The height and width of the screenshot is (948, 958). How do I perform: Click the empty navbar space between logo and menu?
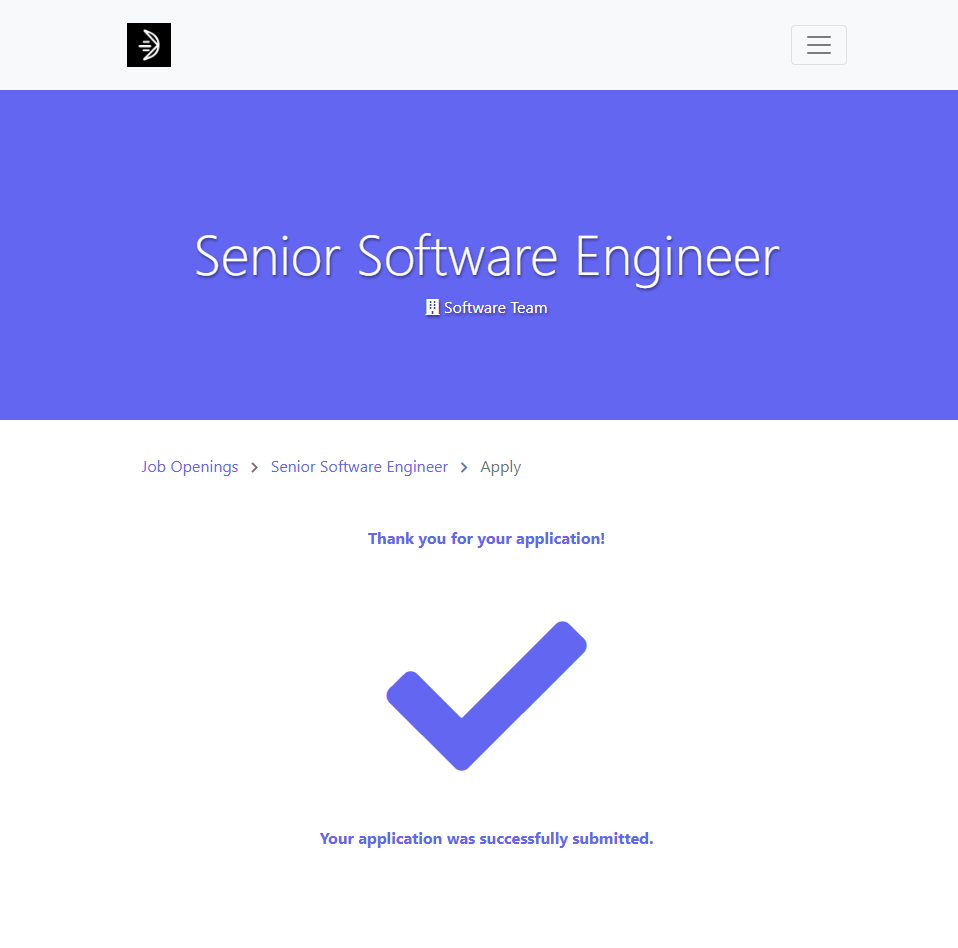pyautogui.click(x=480, y=45)
